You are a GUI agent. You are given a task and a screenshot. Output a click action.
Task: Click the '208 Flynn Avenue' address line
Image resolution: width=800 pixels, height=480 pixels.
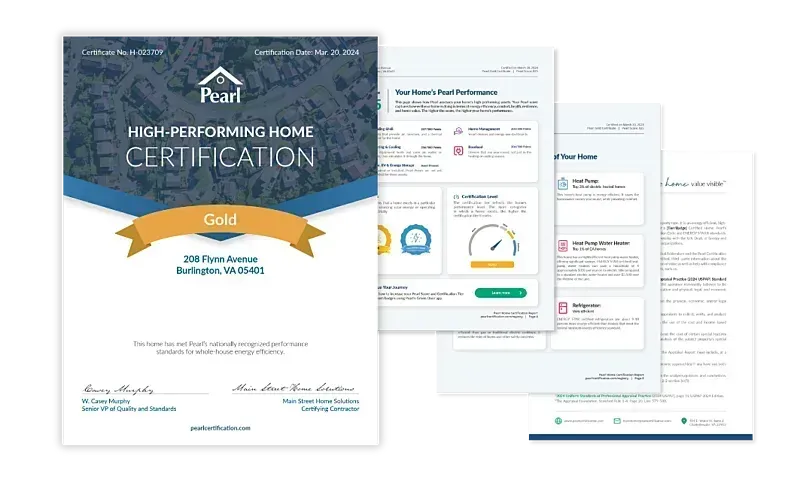(x=220, y=259)
